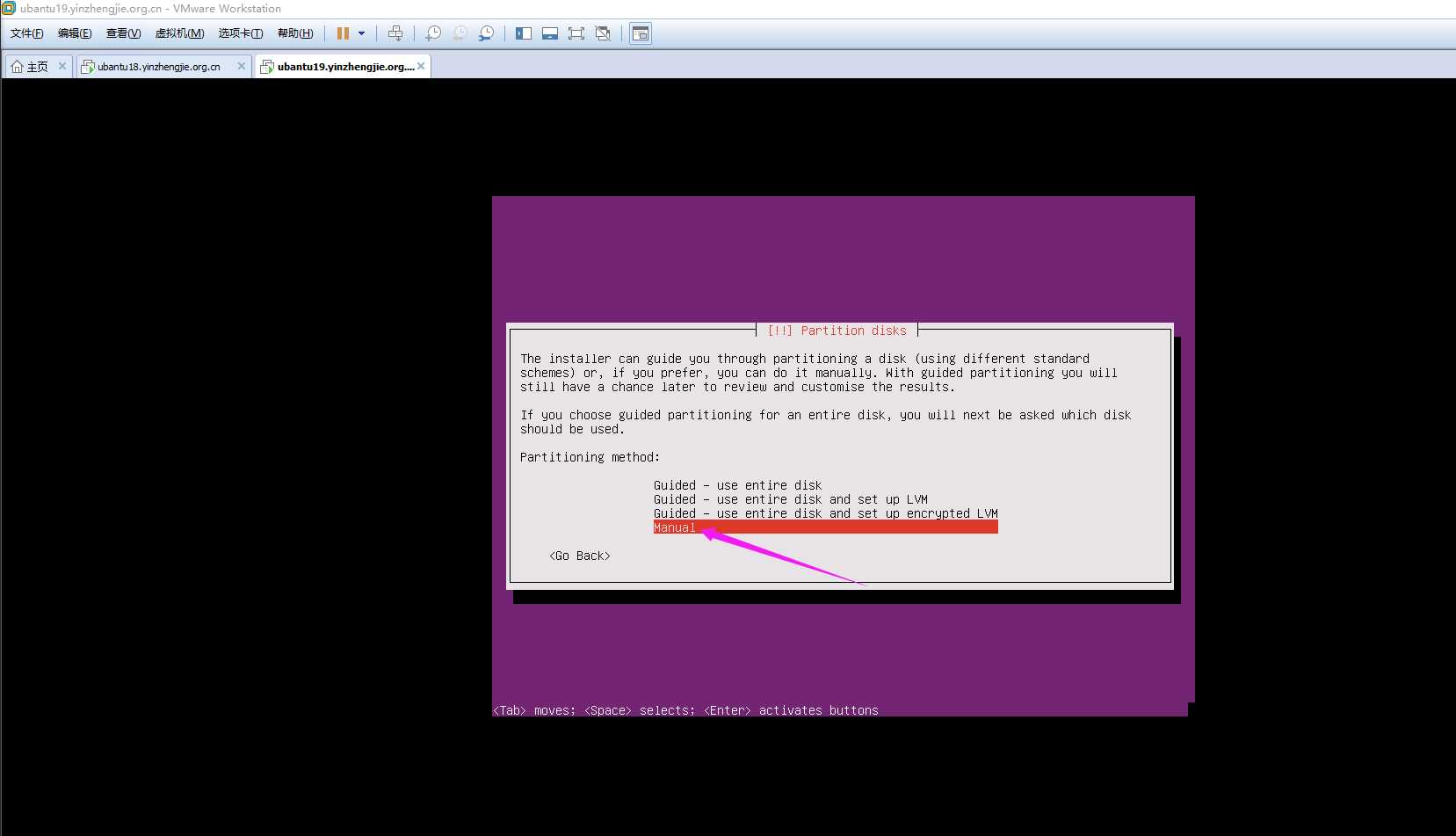The image size is (1456, 836).
Task: Close the ubantu18 tab
Action: 242,66
